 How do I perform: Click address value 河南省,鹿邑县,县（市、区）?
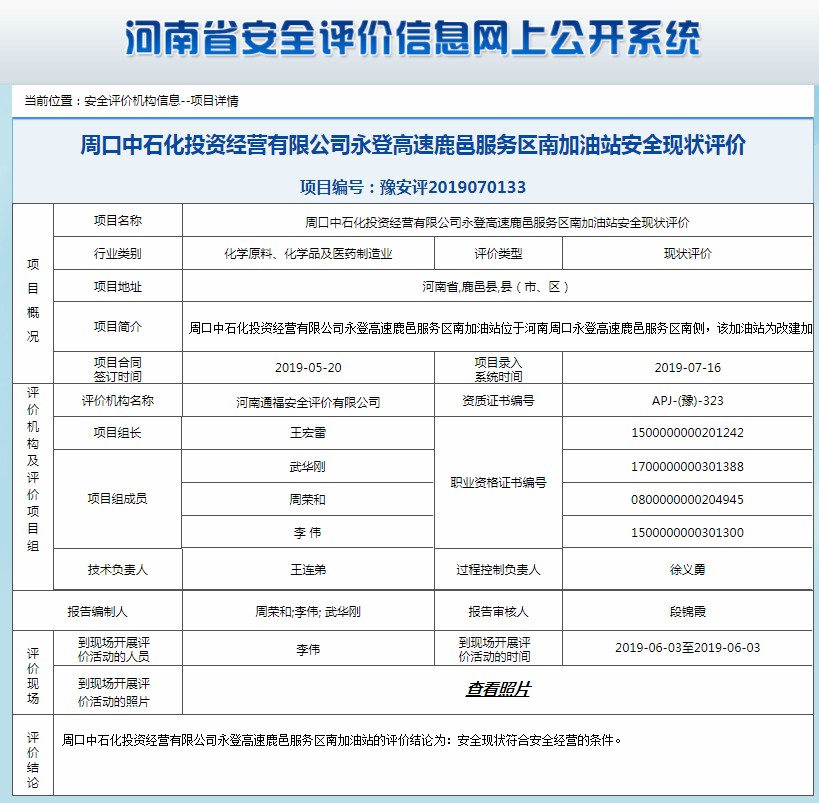tap(496, 286)
